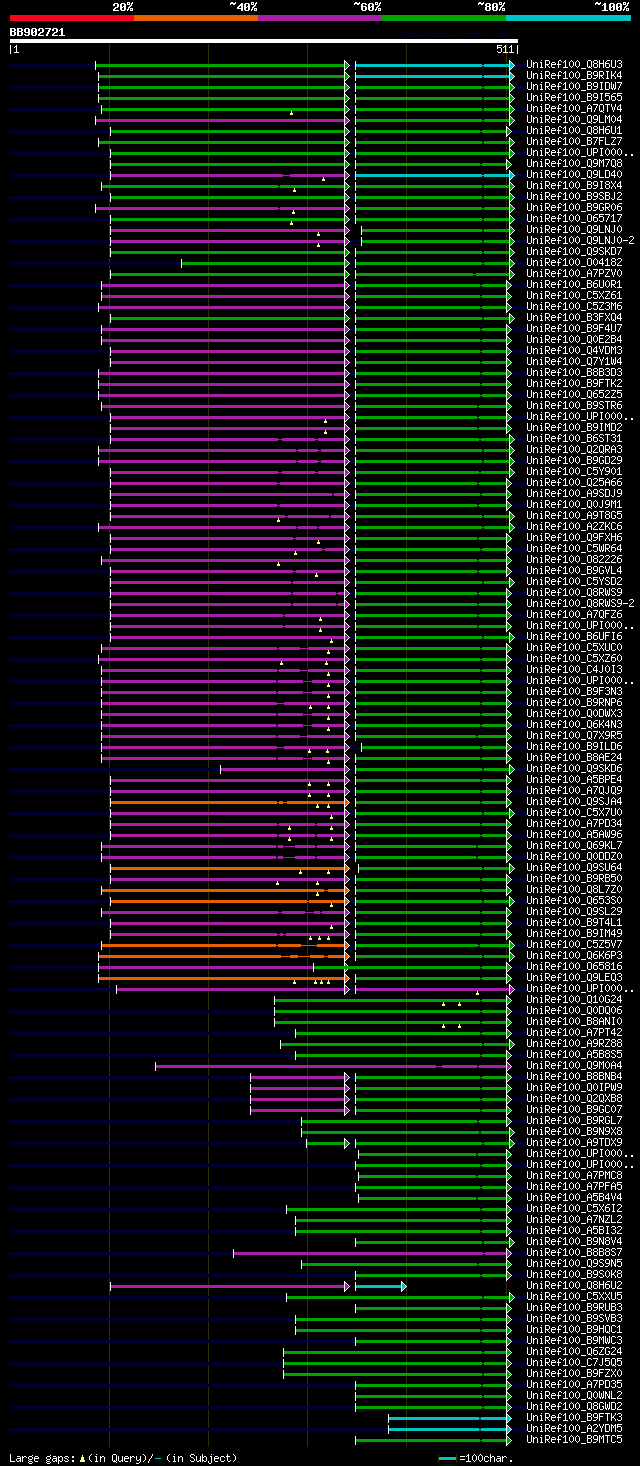This screenshot has height=1466, width=640.
Task: Open the UniRef100_B3FXQ4 hit
Action: coord(574,317)
